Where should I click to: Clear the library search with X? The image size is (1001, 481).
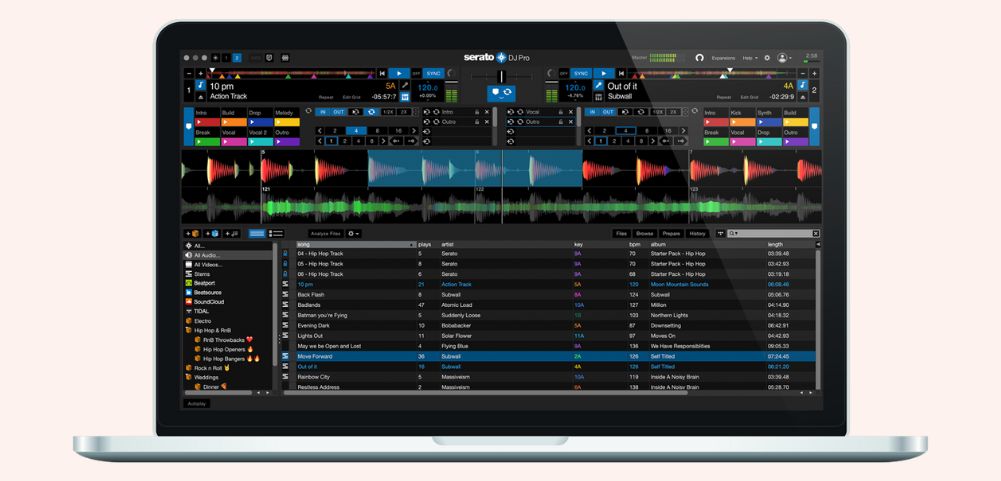pos(816,234)
